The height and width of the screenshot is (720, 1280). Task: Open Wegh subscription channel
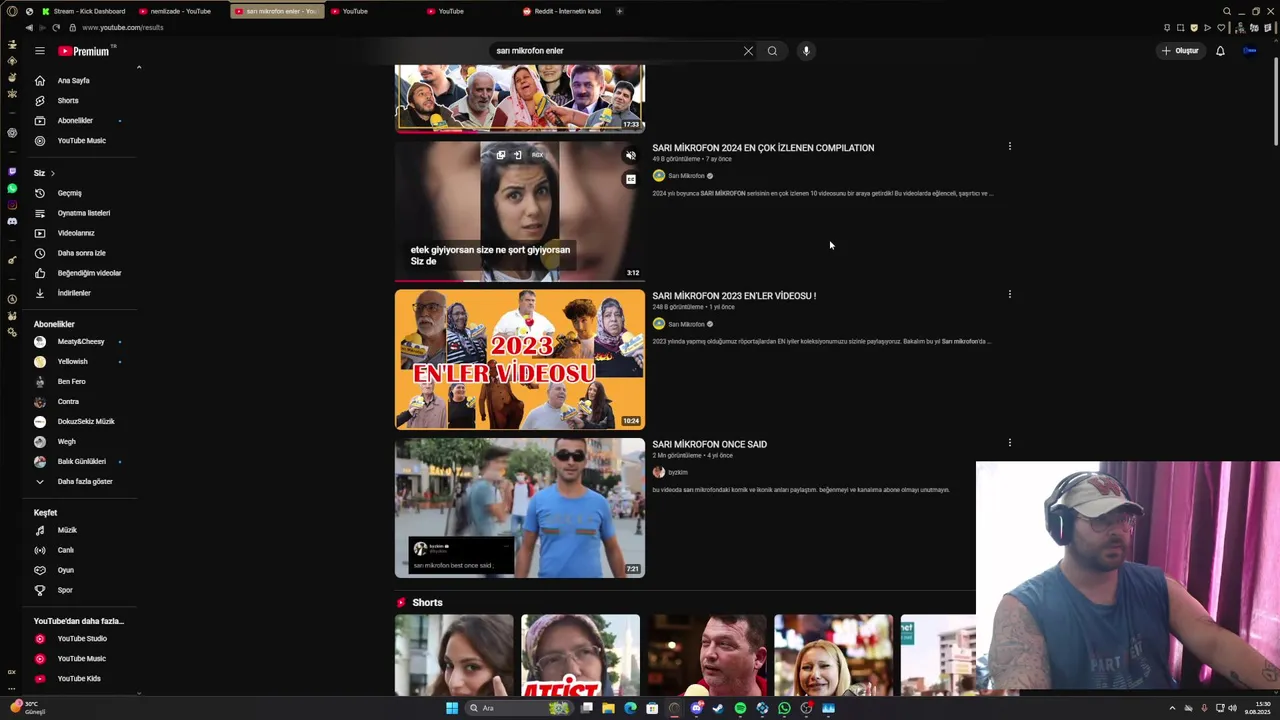coord(66,442)
